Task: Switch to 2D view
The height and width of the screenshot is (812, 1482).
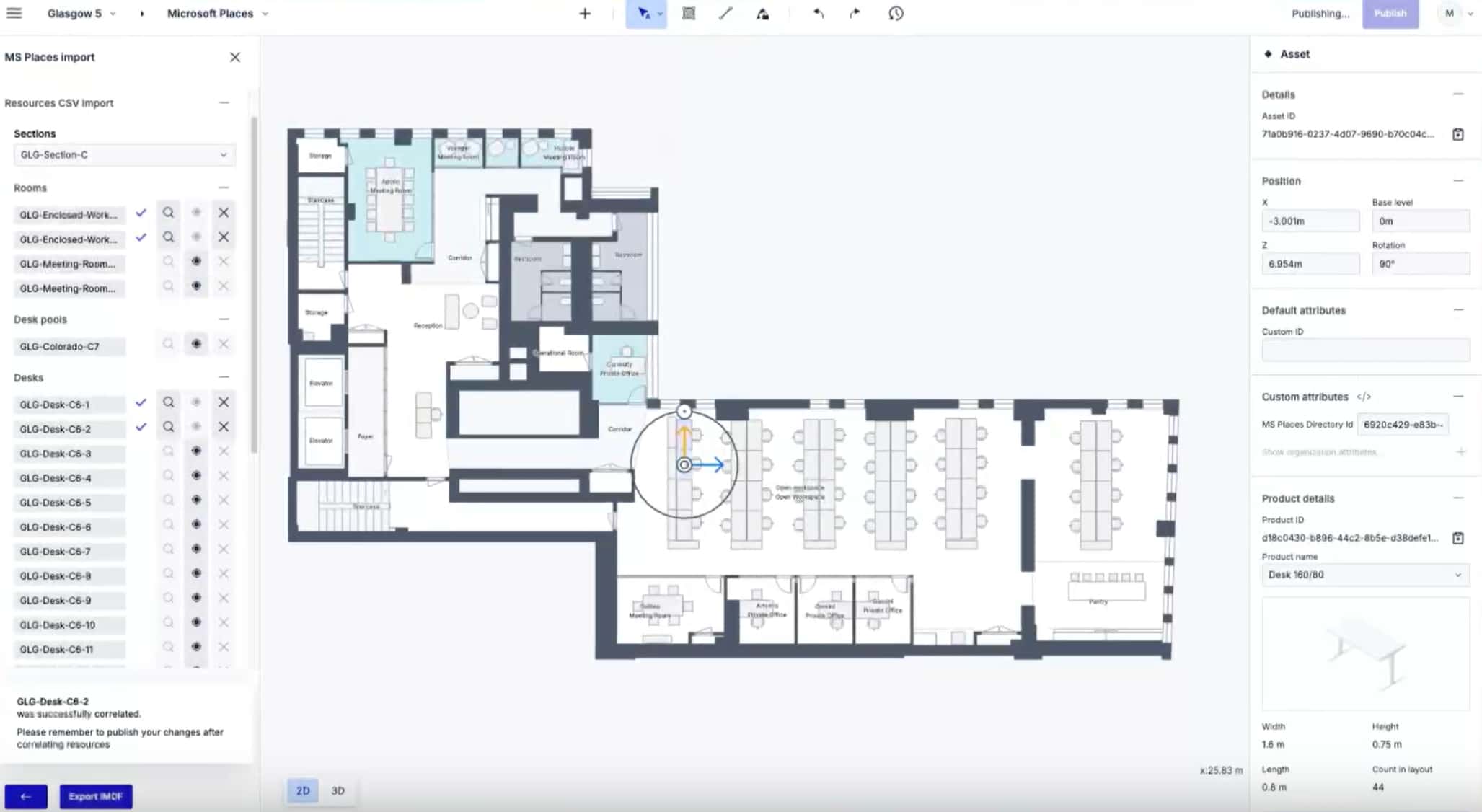Action: click(303, 791)
